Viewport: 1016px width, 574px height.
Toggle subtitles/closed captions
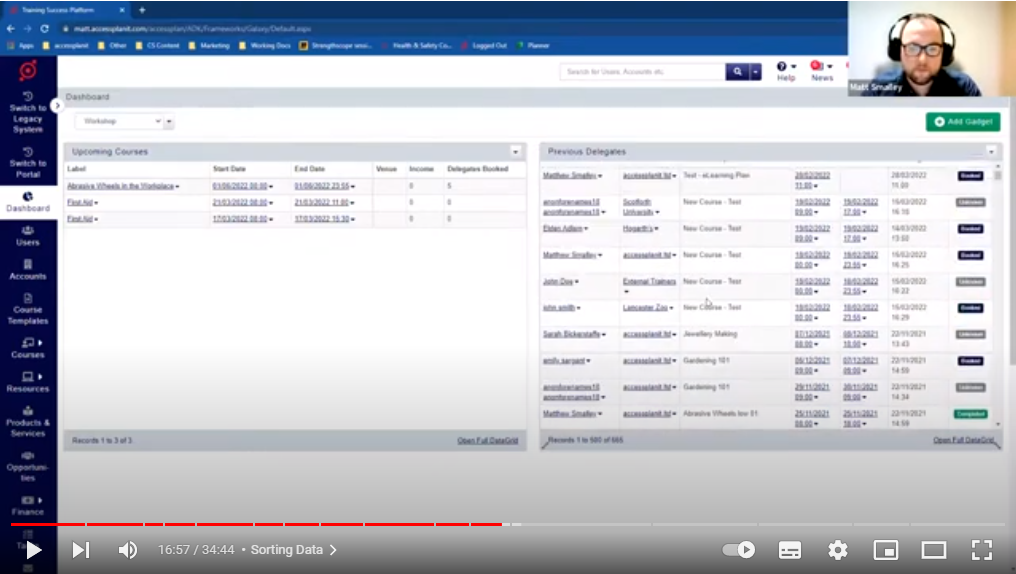[789, 550]
